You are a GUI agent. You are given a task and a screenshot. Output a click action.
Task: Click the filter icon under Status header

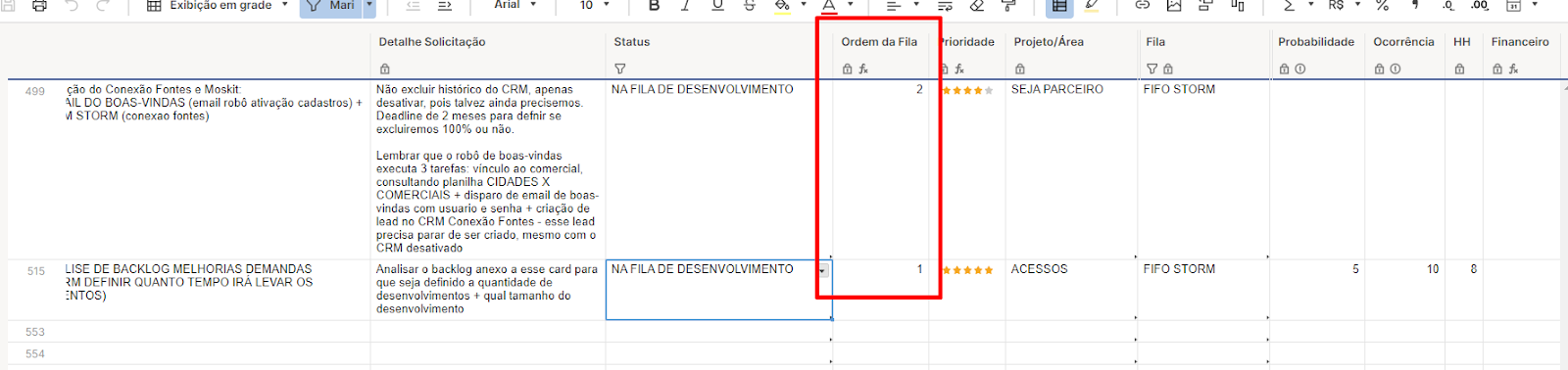[x=620, y=69]
